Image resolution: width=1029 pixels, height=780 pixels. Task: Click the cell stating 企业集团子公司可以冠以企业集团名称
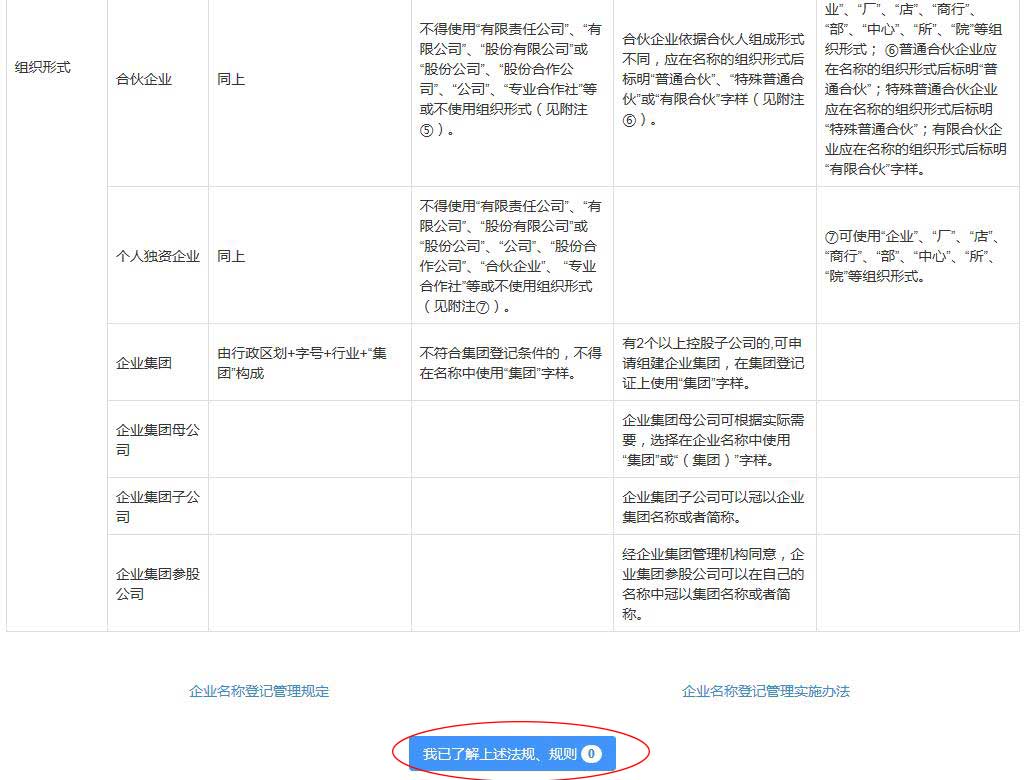(x=713, y=505)
